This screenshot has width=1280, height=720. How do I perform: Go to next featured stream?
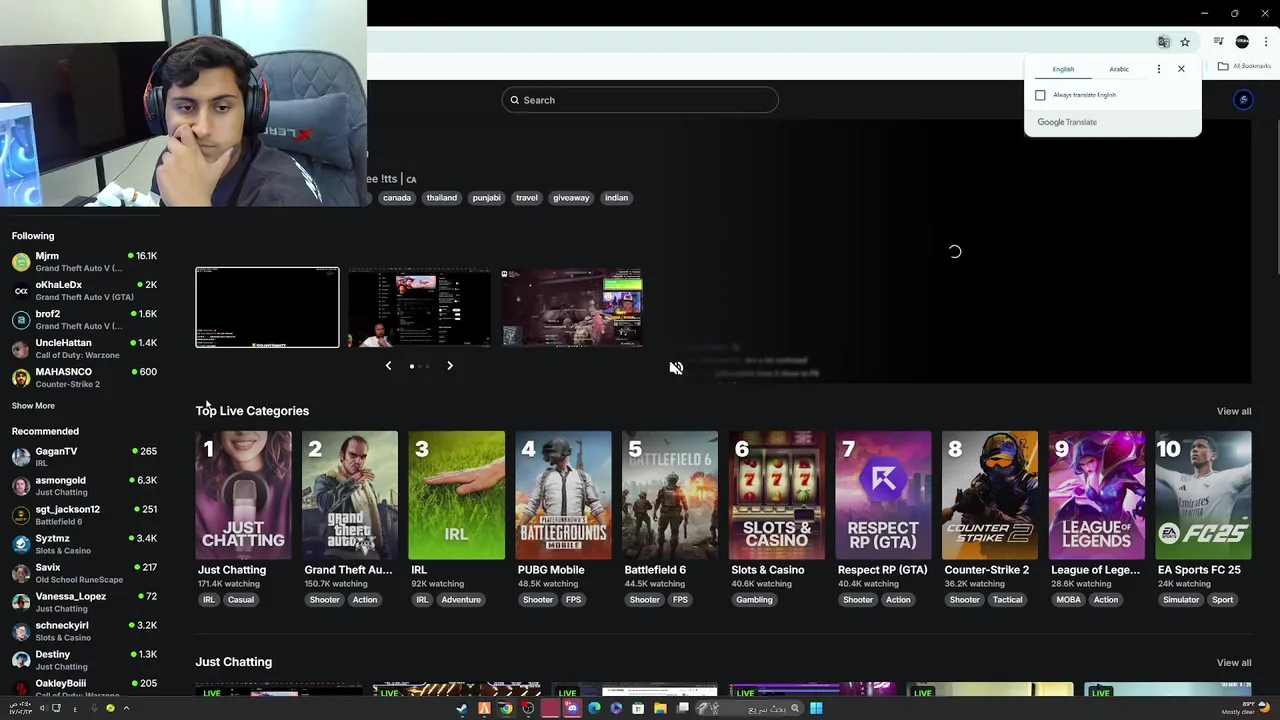tap(450, 366)
